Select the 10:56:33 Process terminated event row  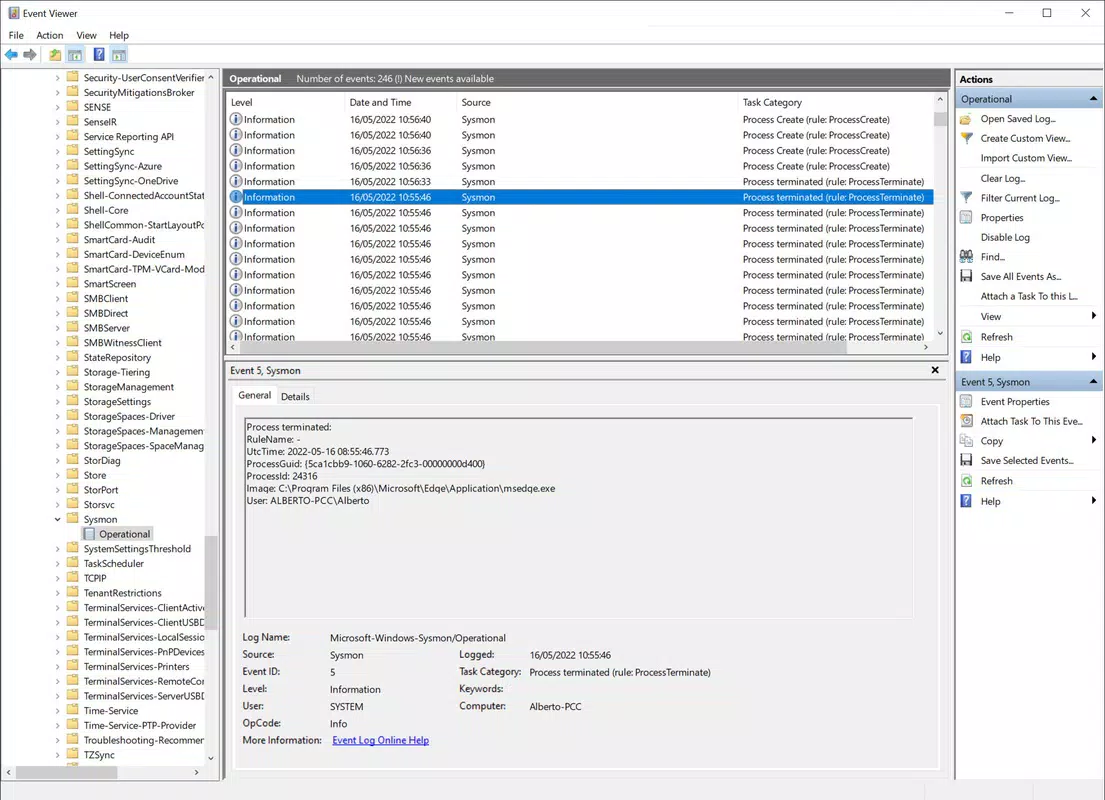coord(580,182)
